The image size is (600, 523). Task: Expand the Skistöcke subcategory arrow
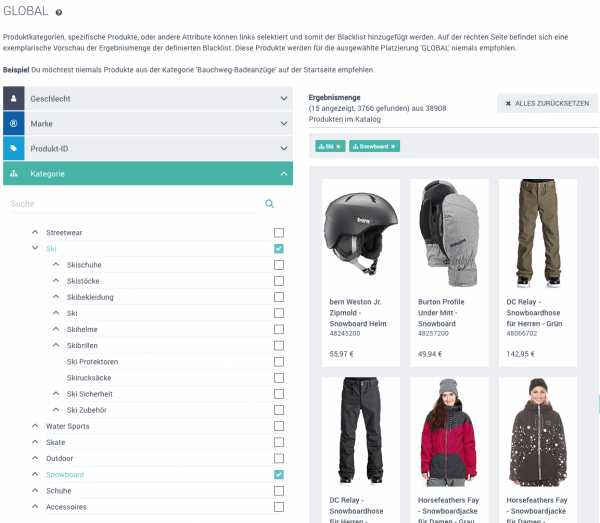click(x=56, y=280)
